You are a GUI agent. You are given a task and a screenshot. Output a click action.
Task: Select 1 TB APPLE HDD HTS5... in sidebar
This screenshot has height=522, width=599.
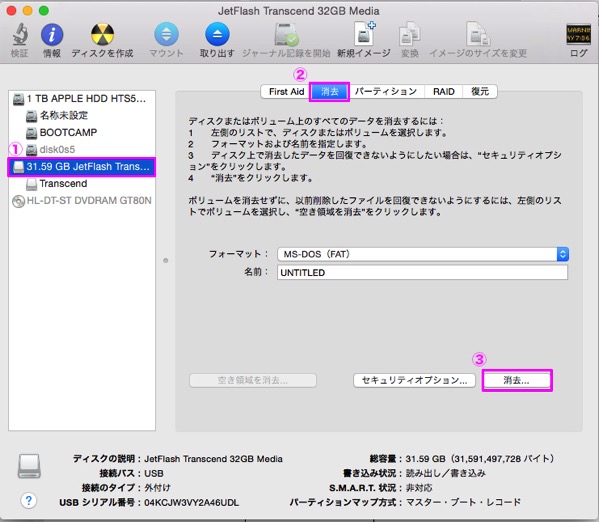coord(82,99)
